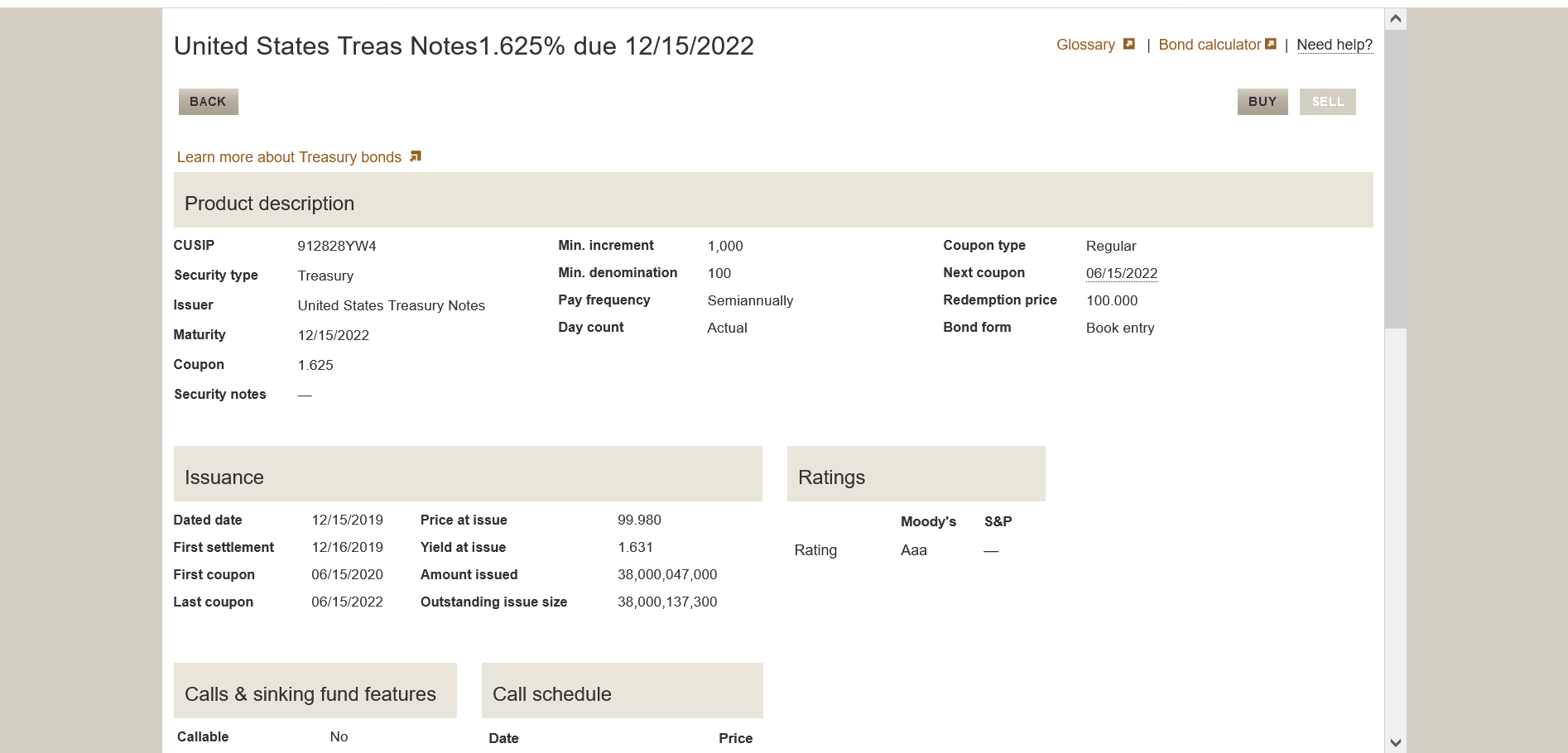Click the Next coupon date 06/15/2022
This screenshot has height=753, width=1568.
[x=1122, y=273]
